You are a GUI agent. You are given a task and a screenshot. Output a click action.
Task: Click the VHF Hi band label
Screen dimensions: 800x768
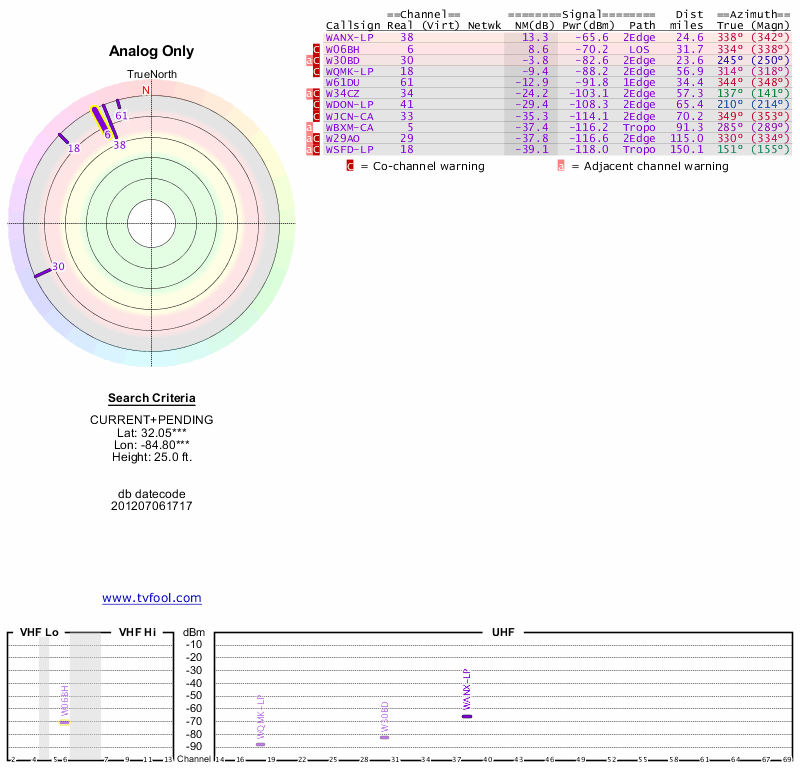click(x=137, y=632)
